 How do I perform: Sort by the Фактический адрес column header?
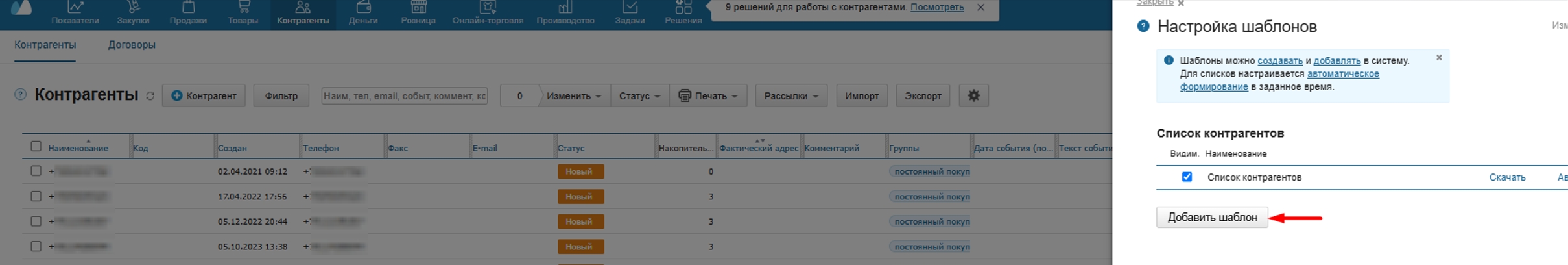pyautogui.click(x=759, y=148)
